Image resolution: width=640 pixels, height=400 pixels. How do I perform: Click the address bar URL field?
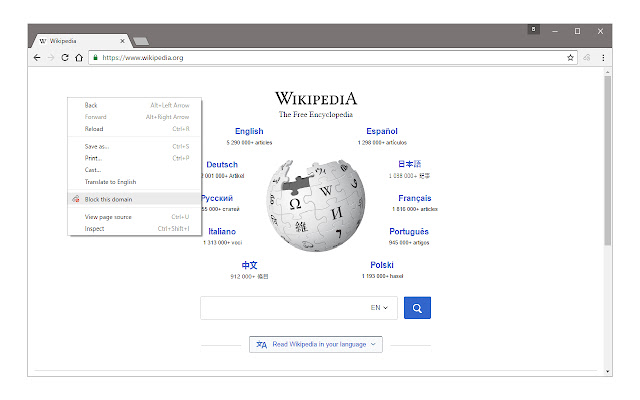[331, 58]
